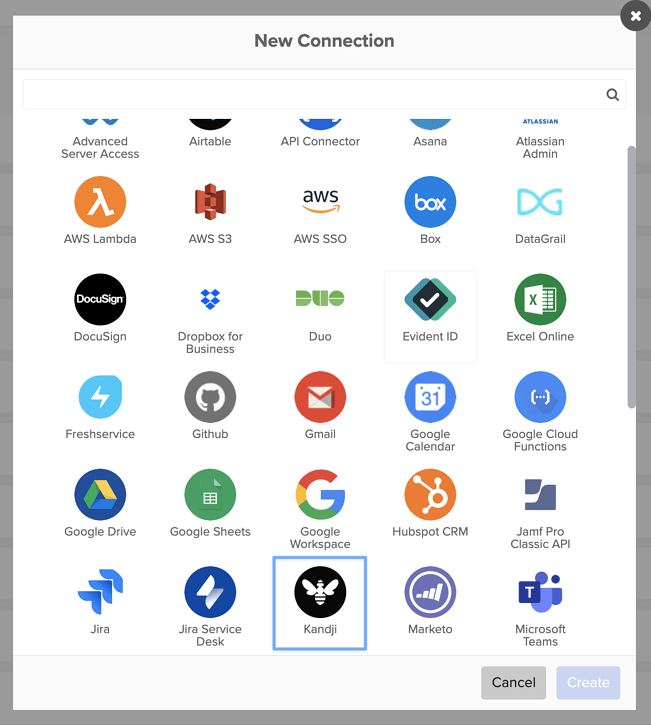This screenshot has width=651, height=725.
Task: Pick the Hubspot CRM connector icon
Action: point(430,495)
